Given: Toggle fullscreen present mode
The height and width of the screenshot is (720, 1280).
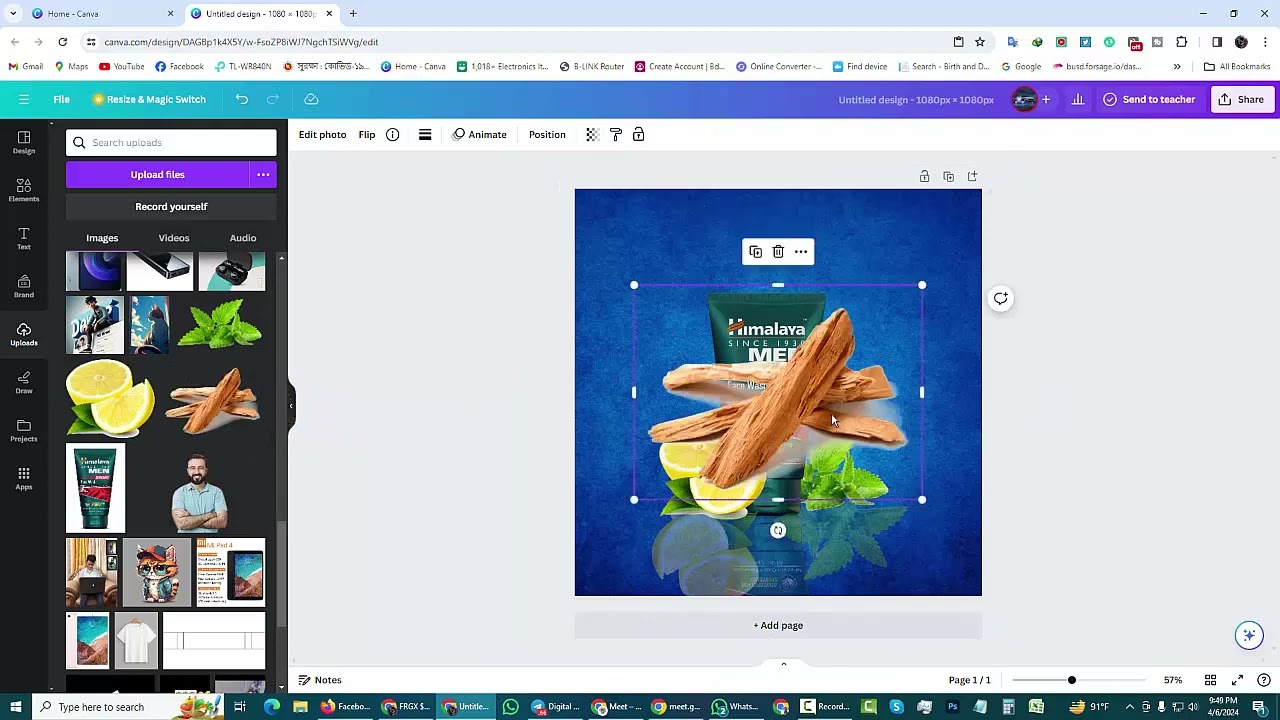Looking at the screenshot, I should pyautogui.click(x=1237, y=680).
